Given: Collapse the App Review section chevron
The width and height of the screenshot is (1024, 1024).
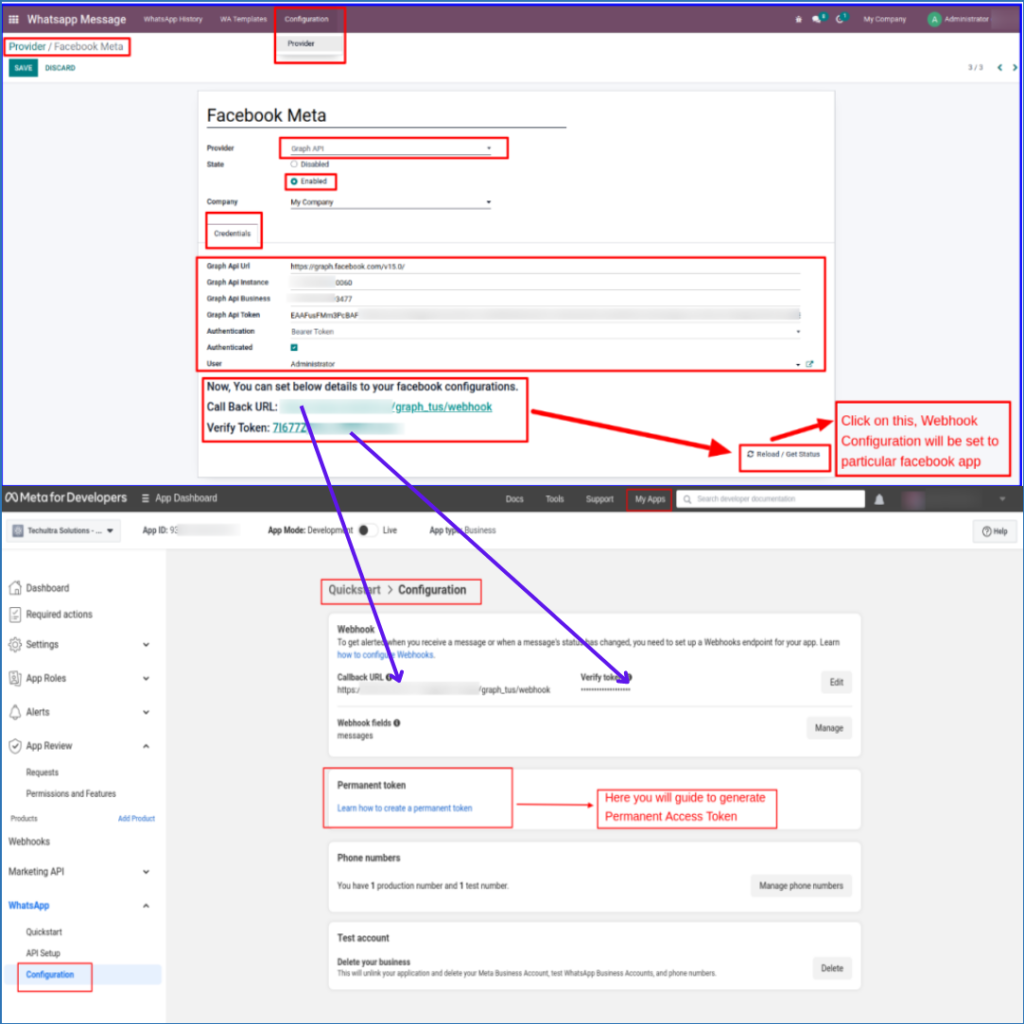Looking at the screenshot, I should [146, 746].
